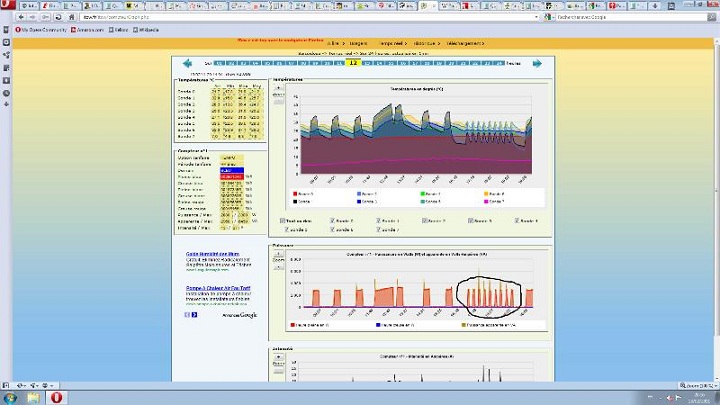Open the Opera main menu button
The height and width of the screenshot is (405, 720).
coord(6,5)
